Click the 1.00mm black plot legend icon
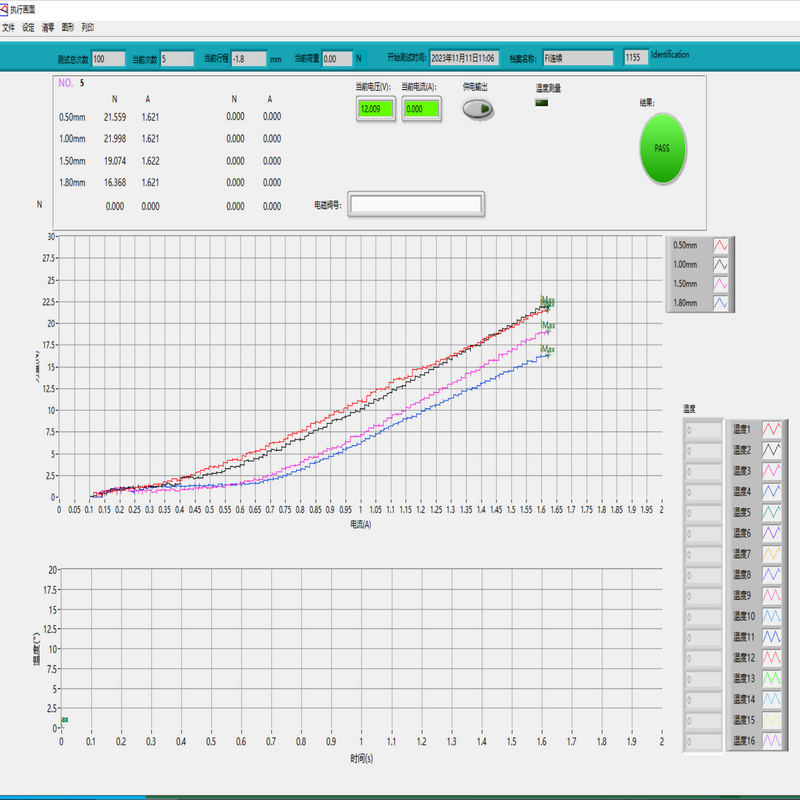Viewport: 800px width, 800px height. tap(720, 265)
